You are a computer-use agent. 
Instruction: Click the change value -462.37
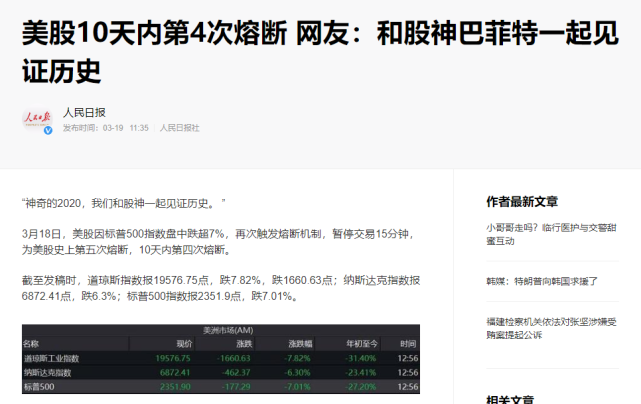click(x=236, y=373)
